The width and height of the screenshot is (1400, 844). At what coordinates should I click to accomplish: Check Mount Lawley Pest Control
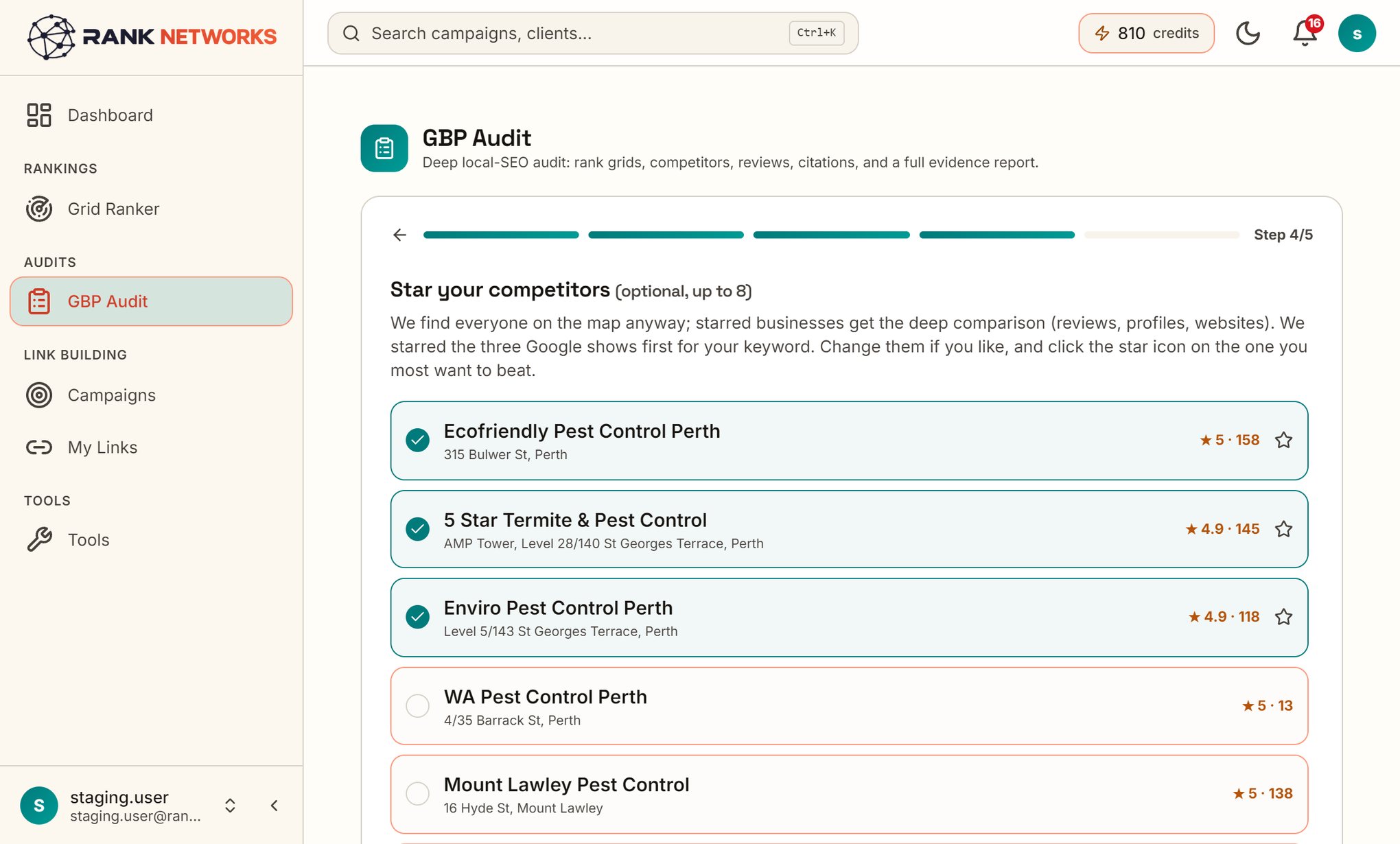(417, 793)
